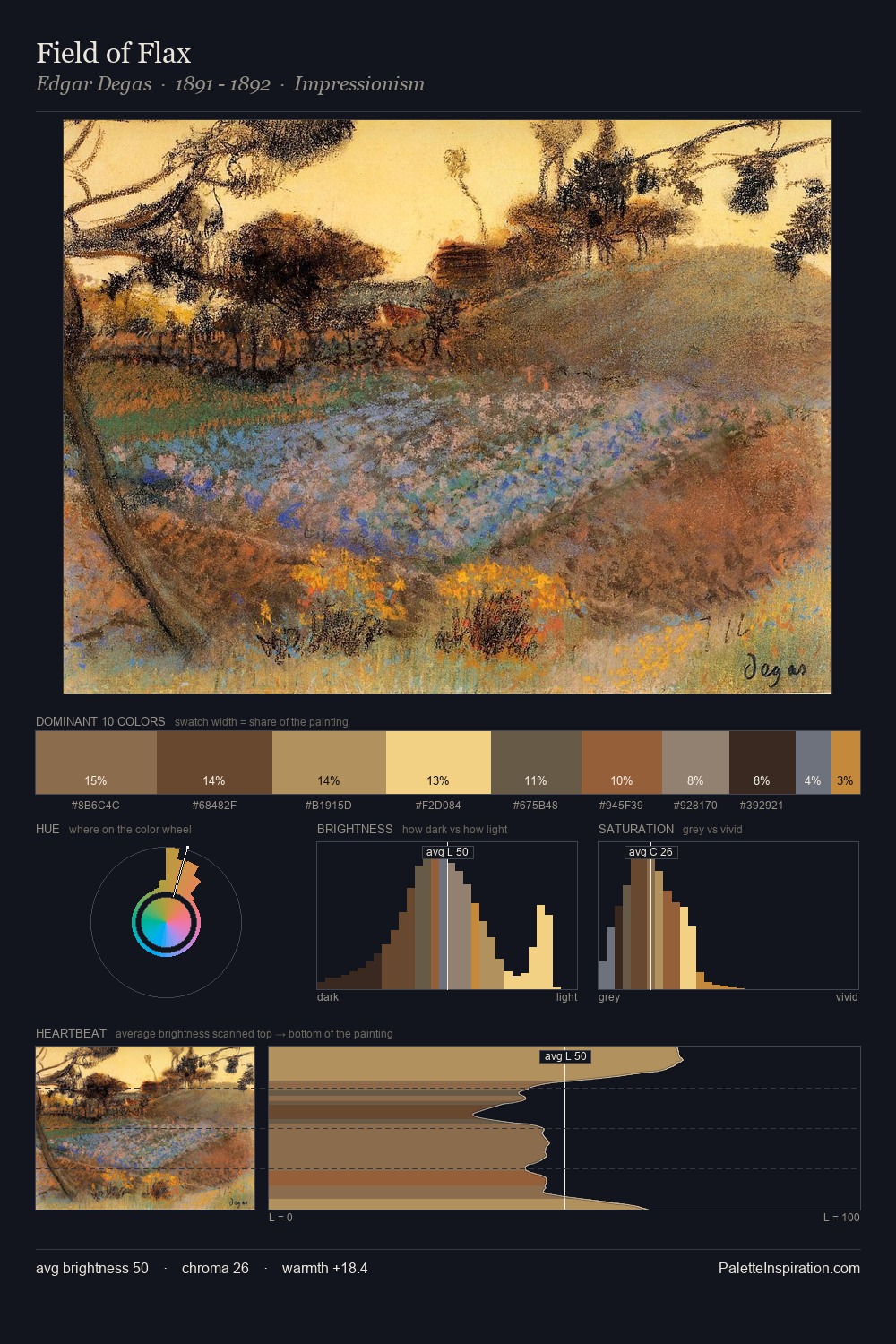Screen dimensions: 896x1344
Task: Click the heartbeat brightness profile chart
Action: (x=564, y=1128)
